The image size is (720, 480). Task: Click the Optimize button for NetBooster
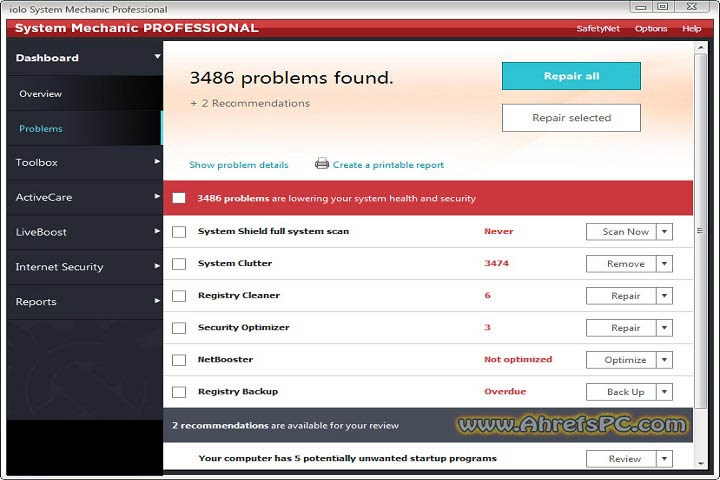[621, 360]
